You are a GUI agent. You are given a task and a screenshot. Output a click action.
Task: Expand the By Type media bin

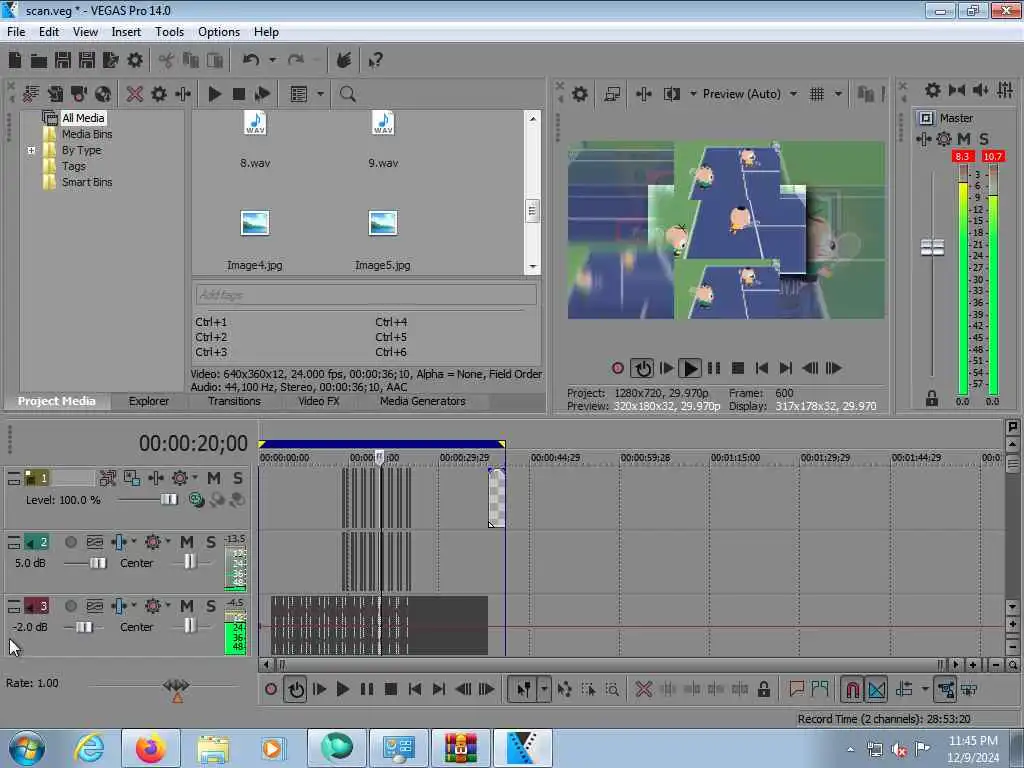pyautogui.click(x=31, y=150)
